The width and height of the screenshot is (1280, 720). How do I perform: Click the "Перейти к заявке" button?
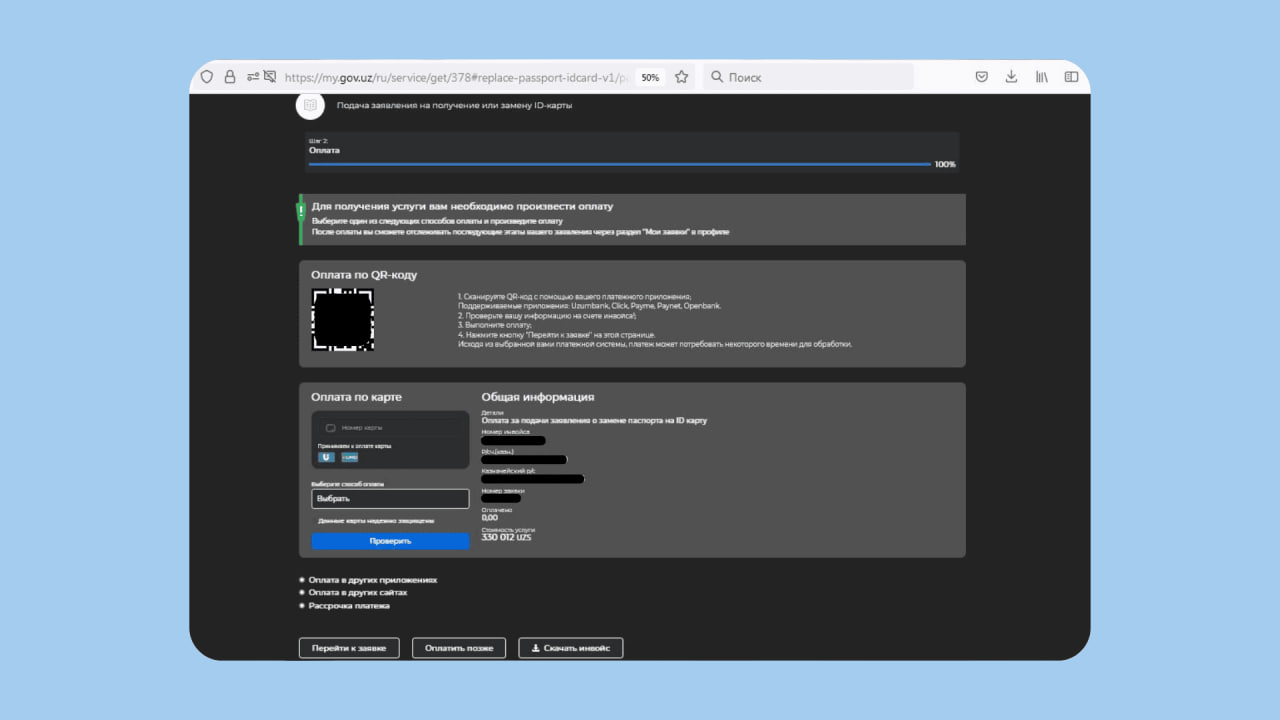(x=349, y=648)
